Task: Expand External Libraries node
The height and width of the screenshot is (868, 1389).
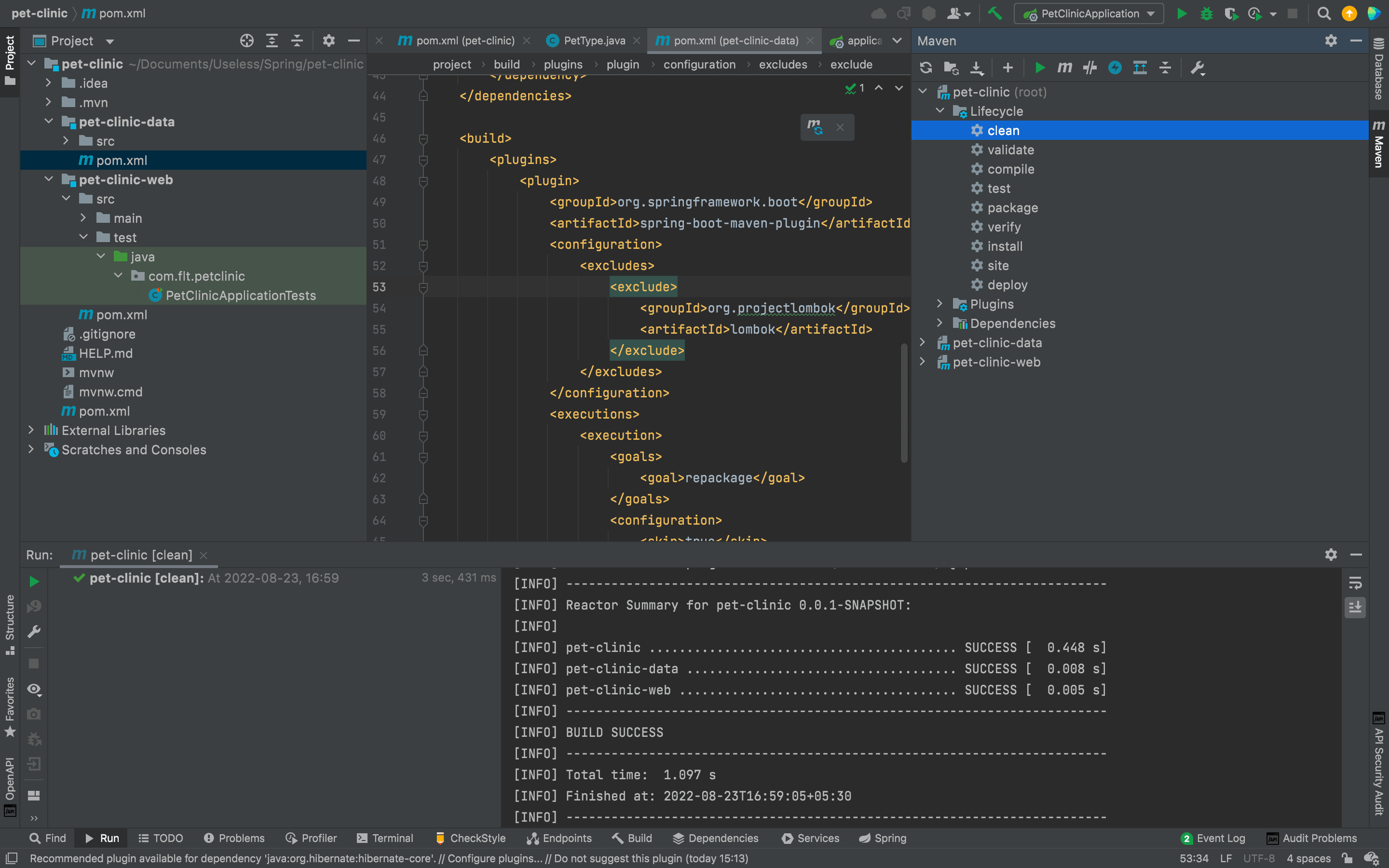Action: click(x=31, y=430)
